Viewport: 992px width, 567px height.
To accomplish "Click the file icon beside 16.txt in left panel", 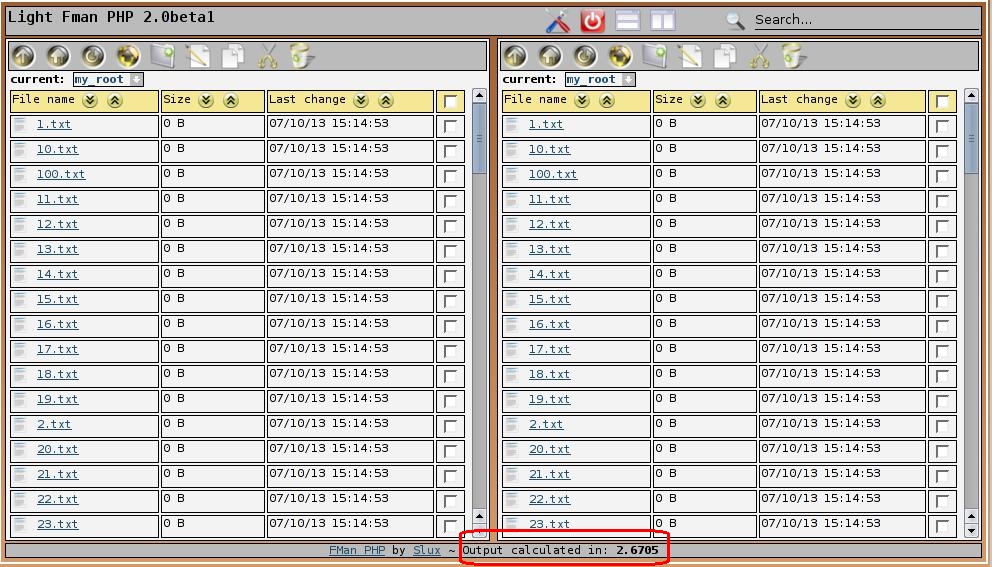I will click(21, 325).
